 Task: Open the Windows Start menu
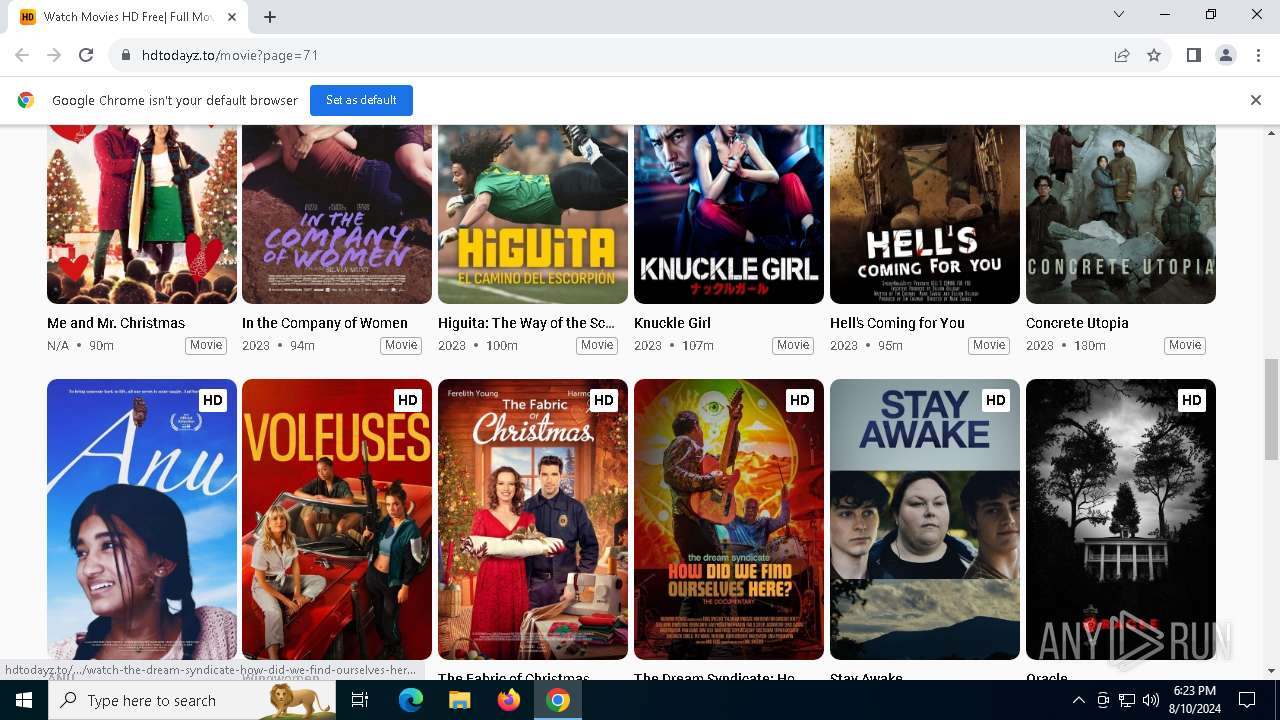click(x=24, y=700)
